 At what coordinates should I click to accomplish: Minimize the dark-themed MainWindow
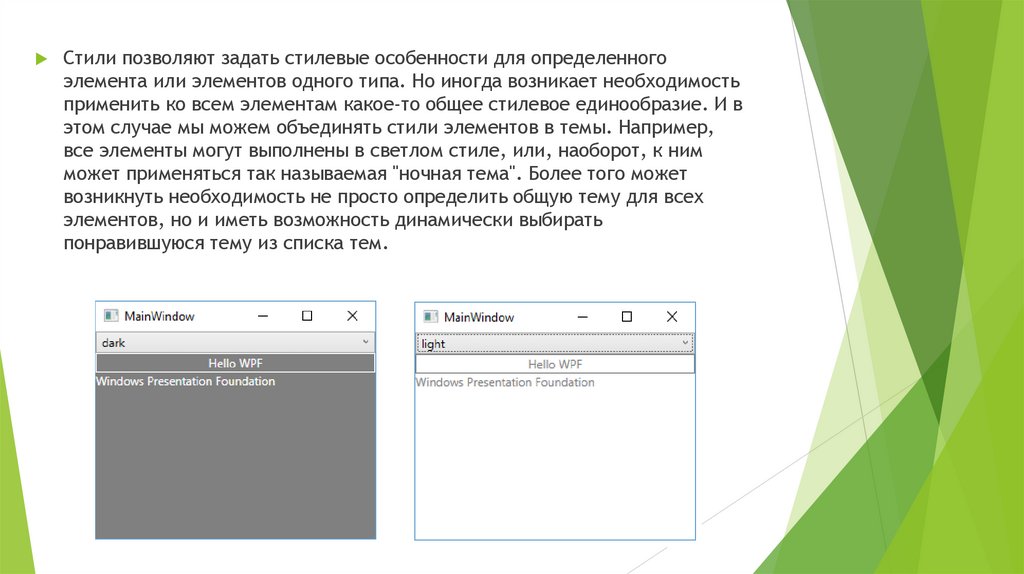tap(263, 316)
